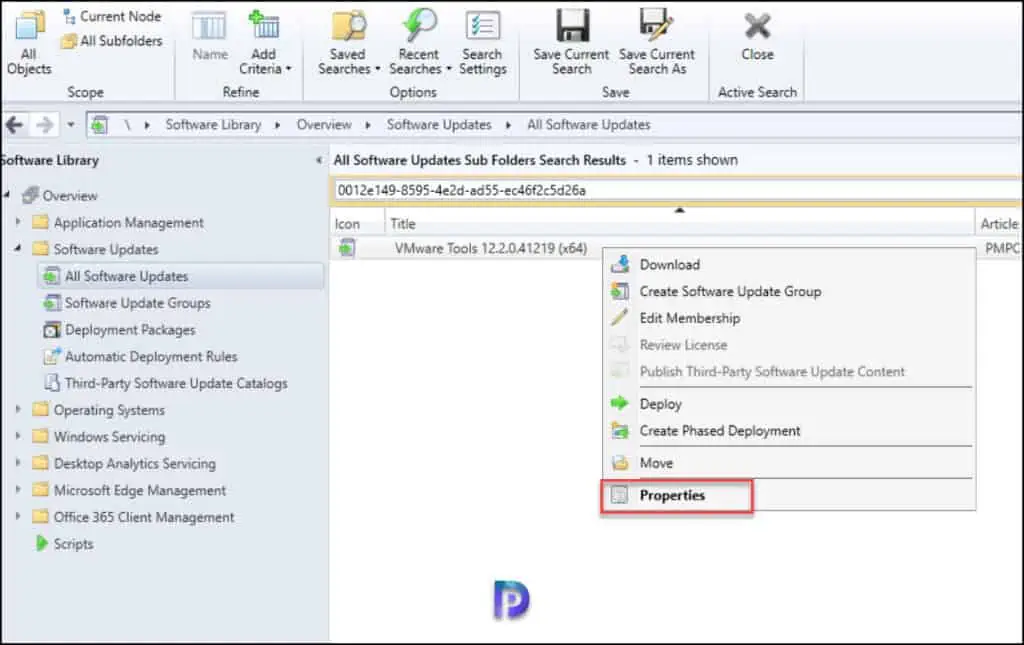Expand the Operating Systems folder

point(18,409)
